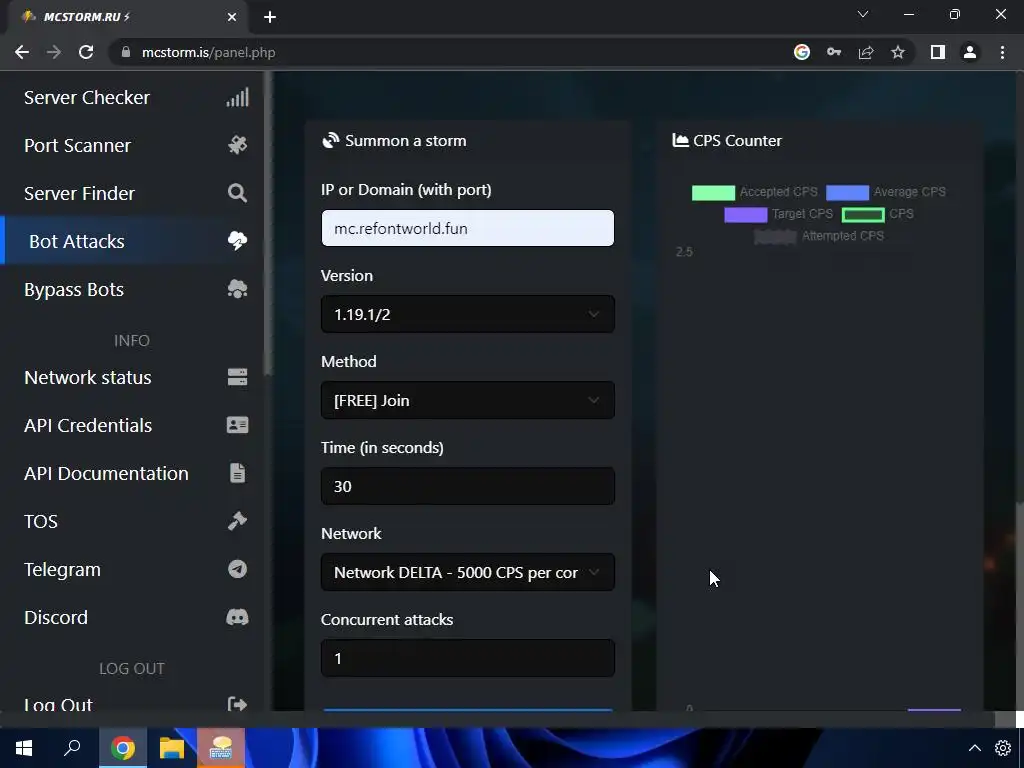This screenshot has width=1024, height=768.
Task: Go back with the browser back arrow
Action: pos(22,52)
